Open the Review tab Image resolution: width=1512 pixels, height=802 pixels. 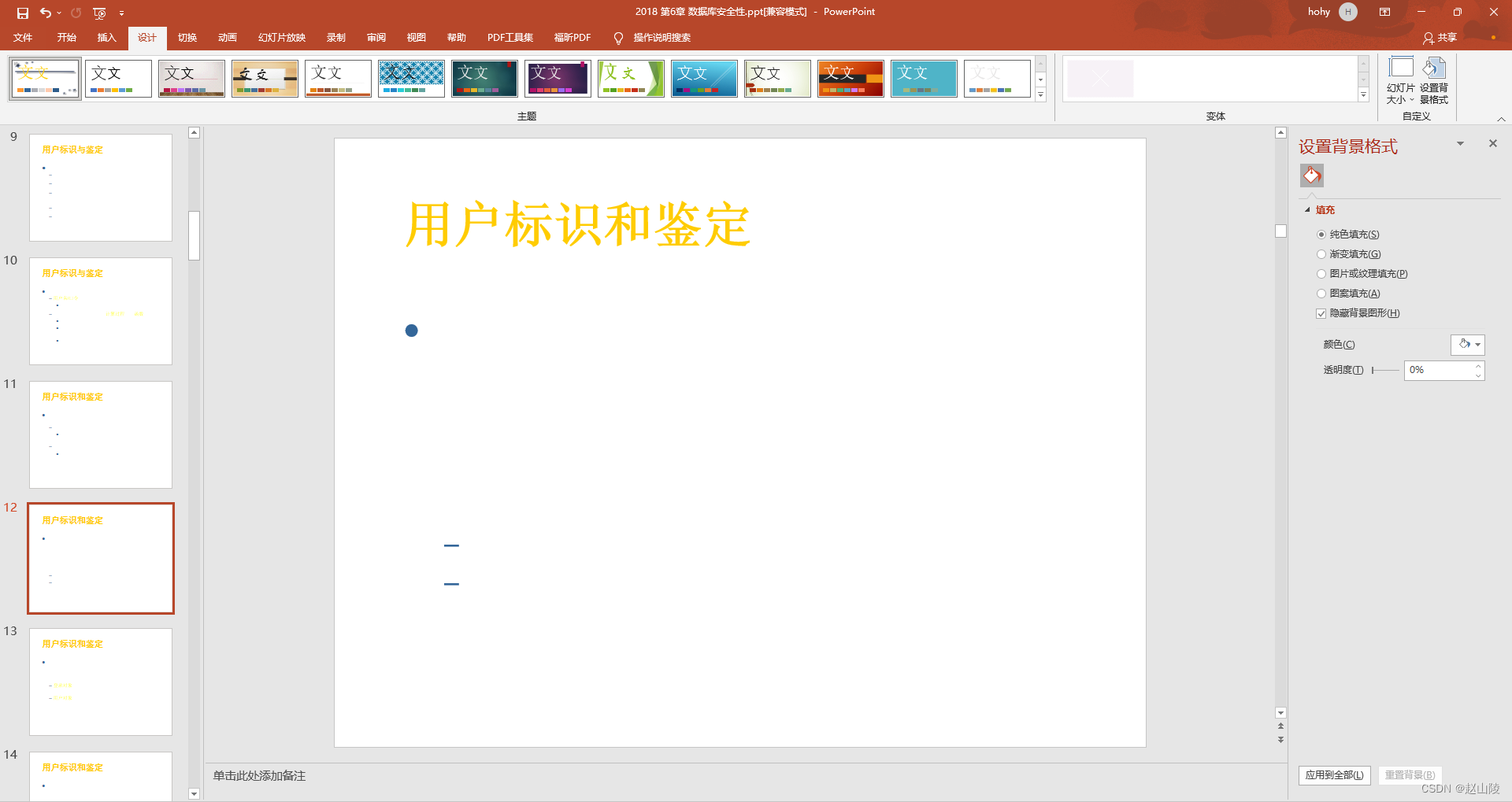[x=376, y=38]
